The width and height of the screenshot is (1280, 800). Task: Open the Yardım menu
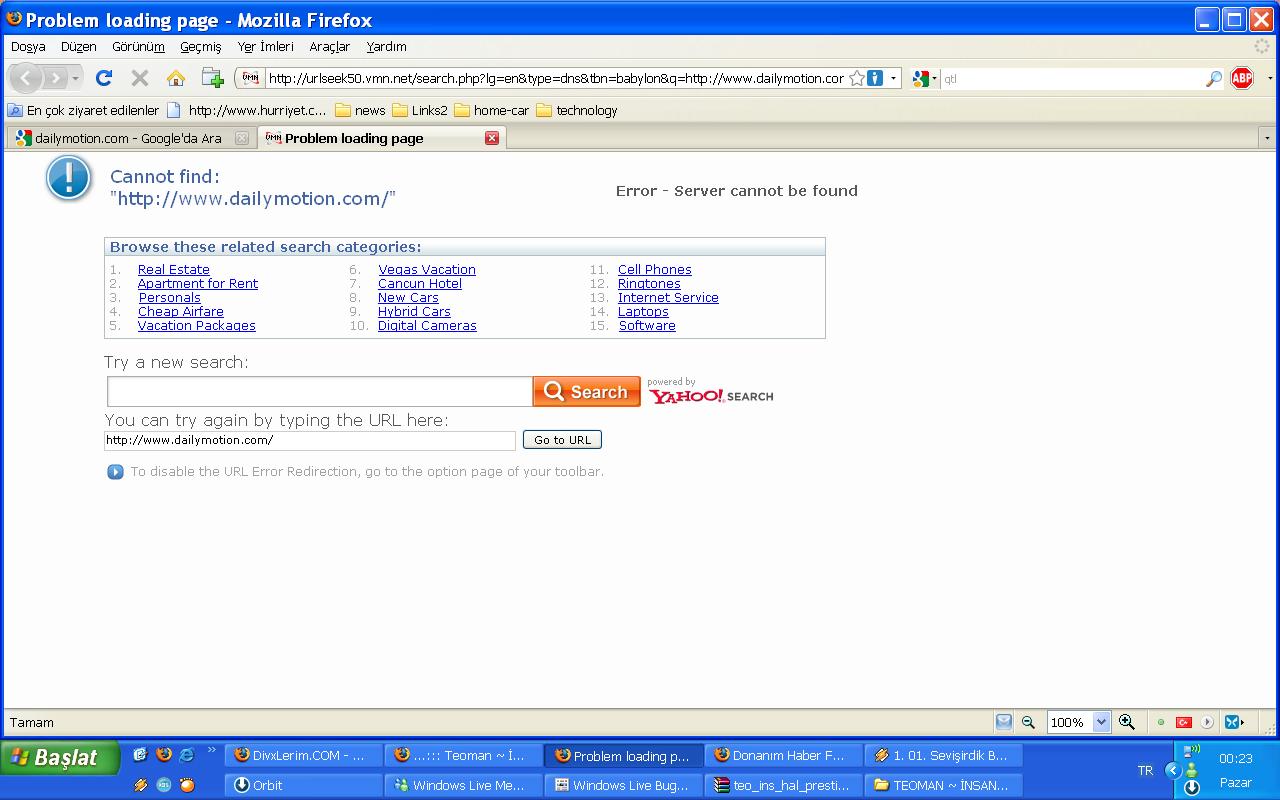(x=386, y=46)
